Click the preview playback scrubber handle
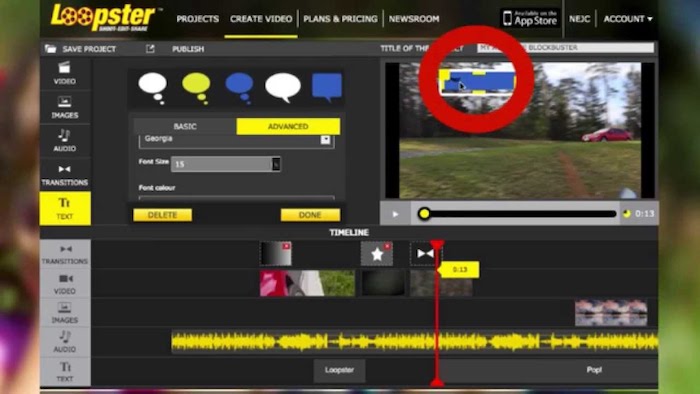 pos(424,214)
